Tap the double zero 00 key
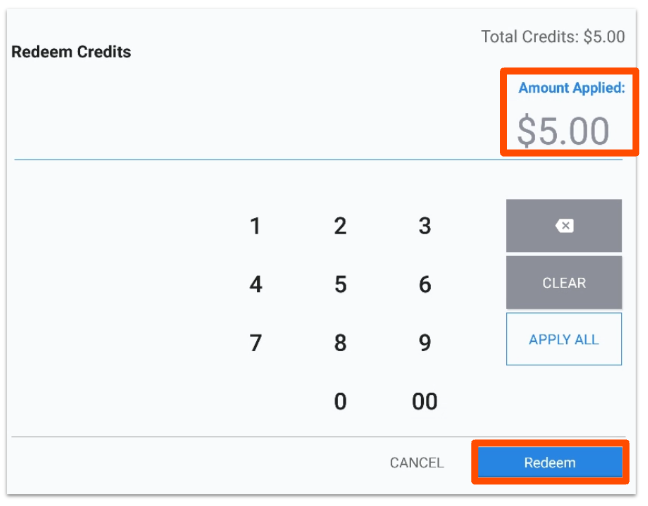648x506 pixels. pos(425,402)
